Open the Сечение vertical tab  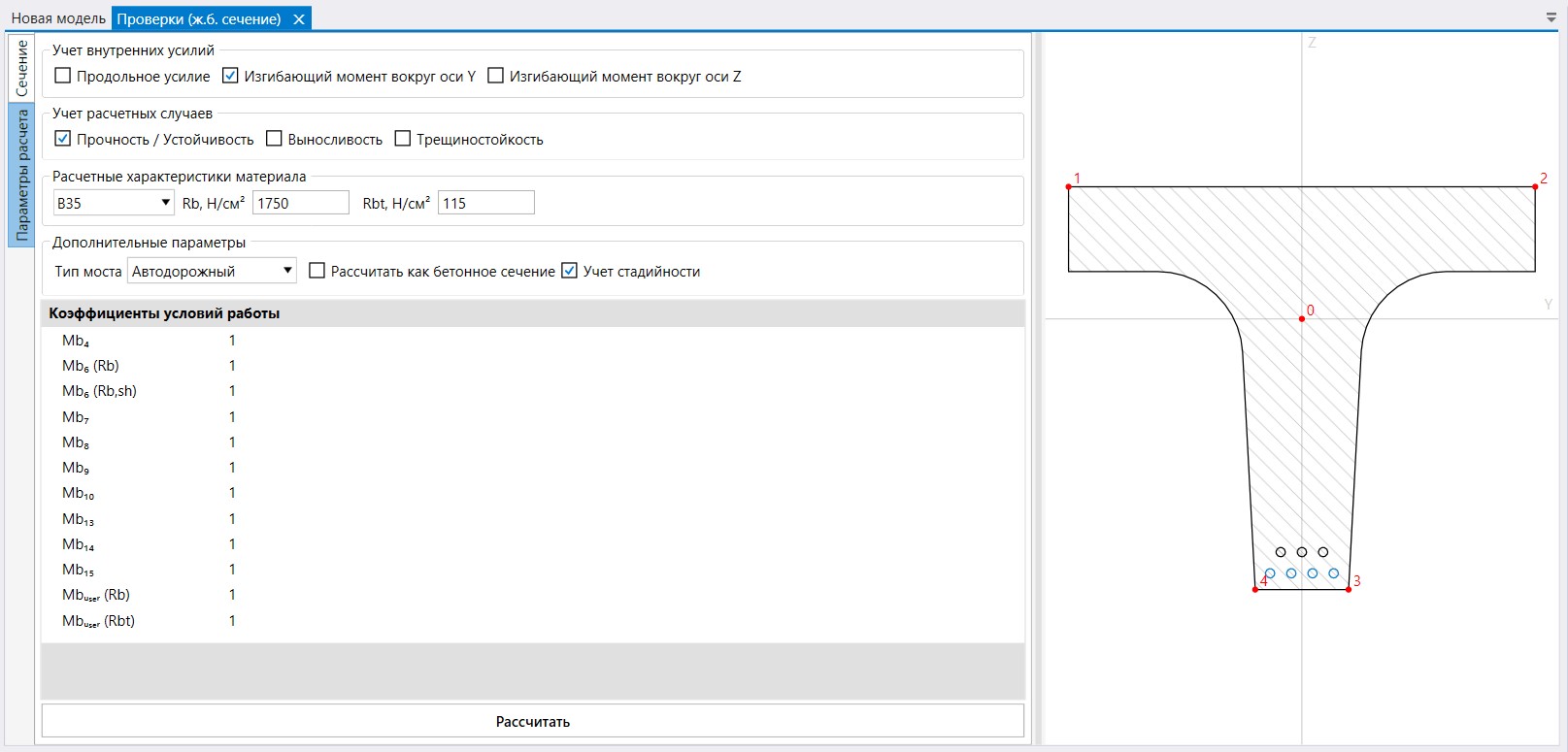(x=21, y=68)
